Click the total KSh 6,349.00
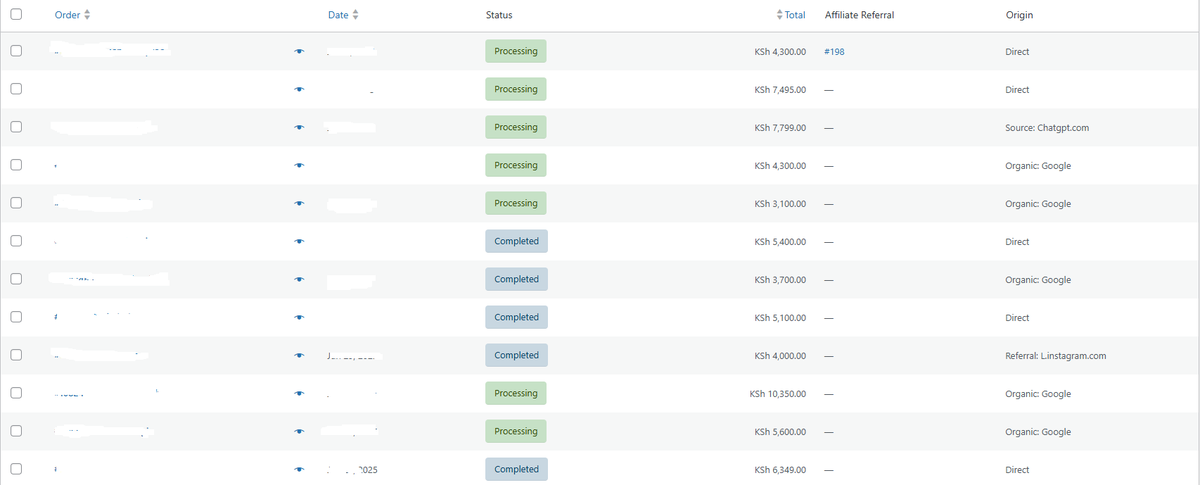The width and height of the screenshot is (1200, 485). (x=780, y=470)
